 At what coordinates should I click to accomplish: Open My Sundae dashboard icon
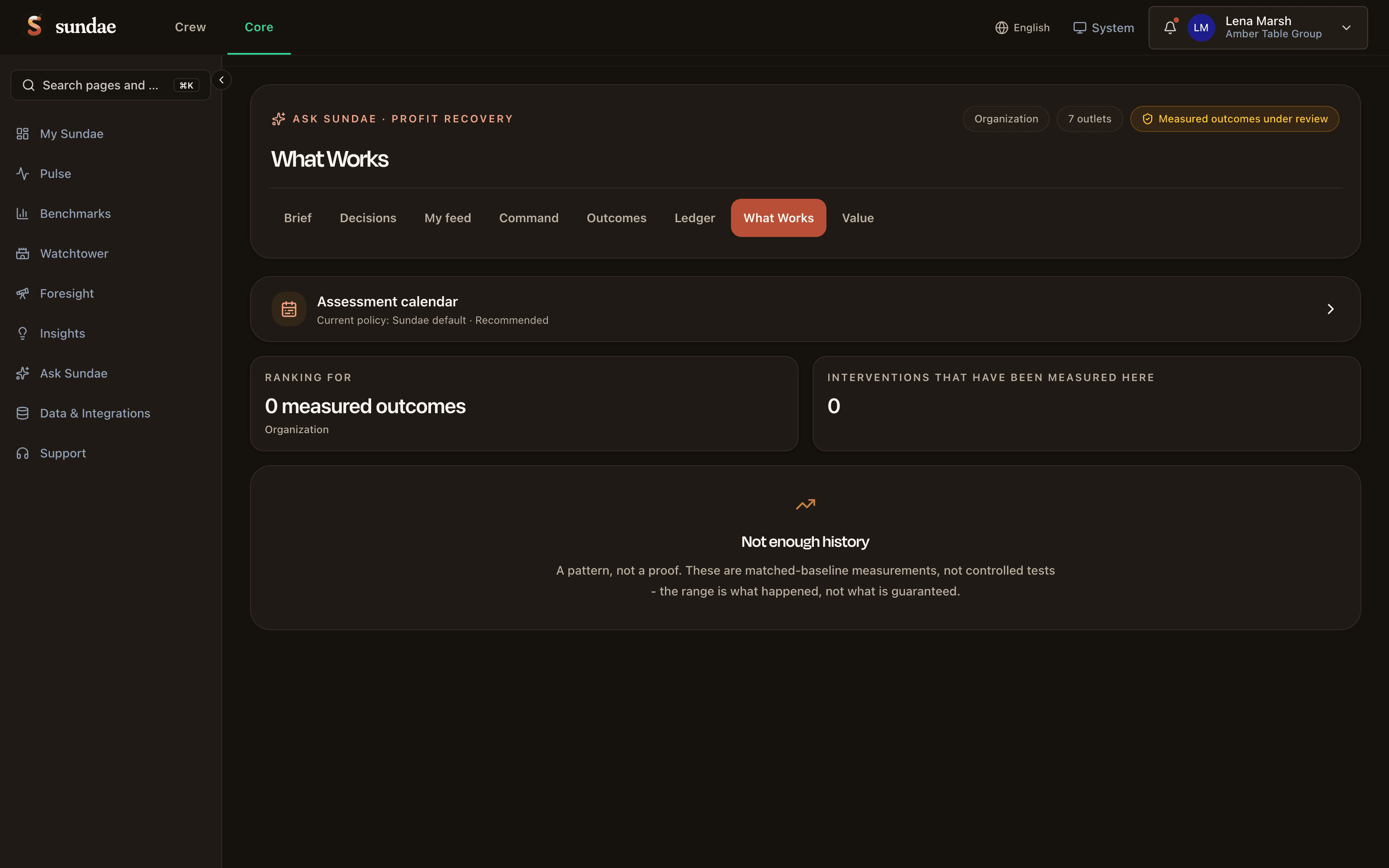click(23, 134)
